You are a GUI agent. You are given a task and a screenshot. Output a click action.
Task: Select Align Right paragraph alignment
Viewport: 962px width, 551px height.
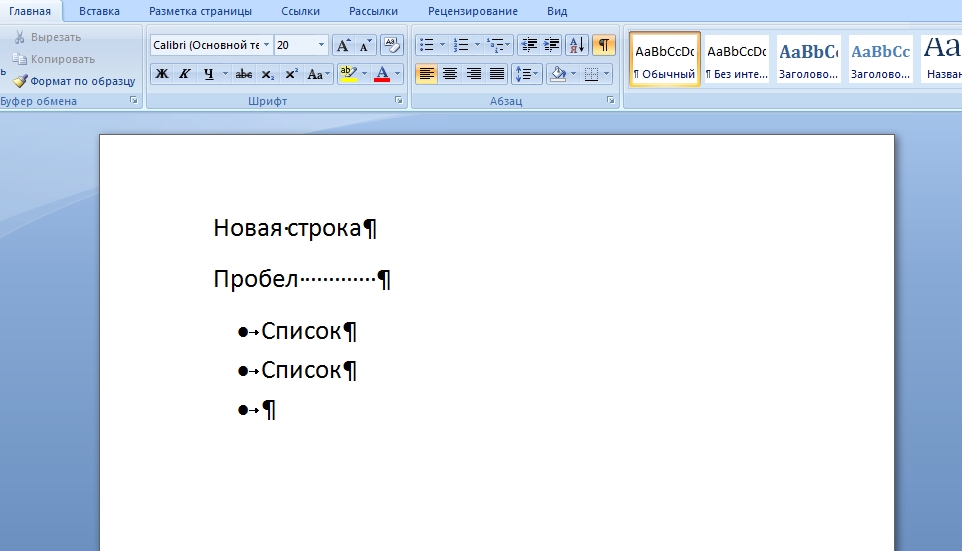(474, 74)
